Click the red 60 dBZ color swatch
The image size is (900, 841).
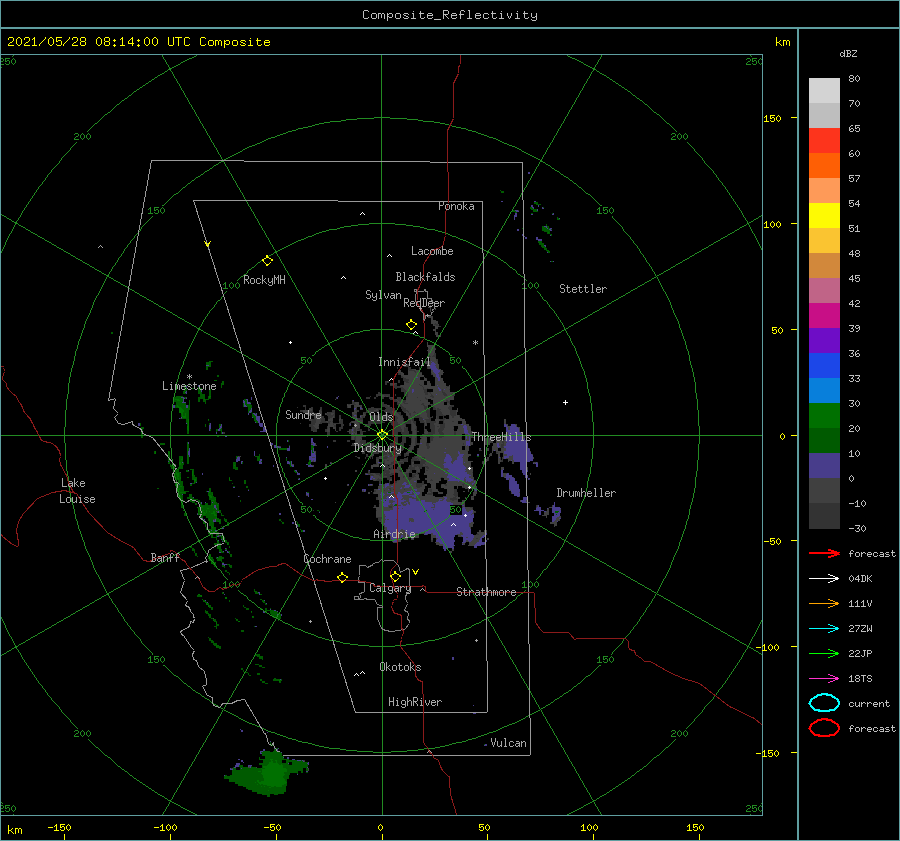824,141
